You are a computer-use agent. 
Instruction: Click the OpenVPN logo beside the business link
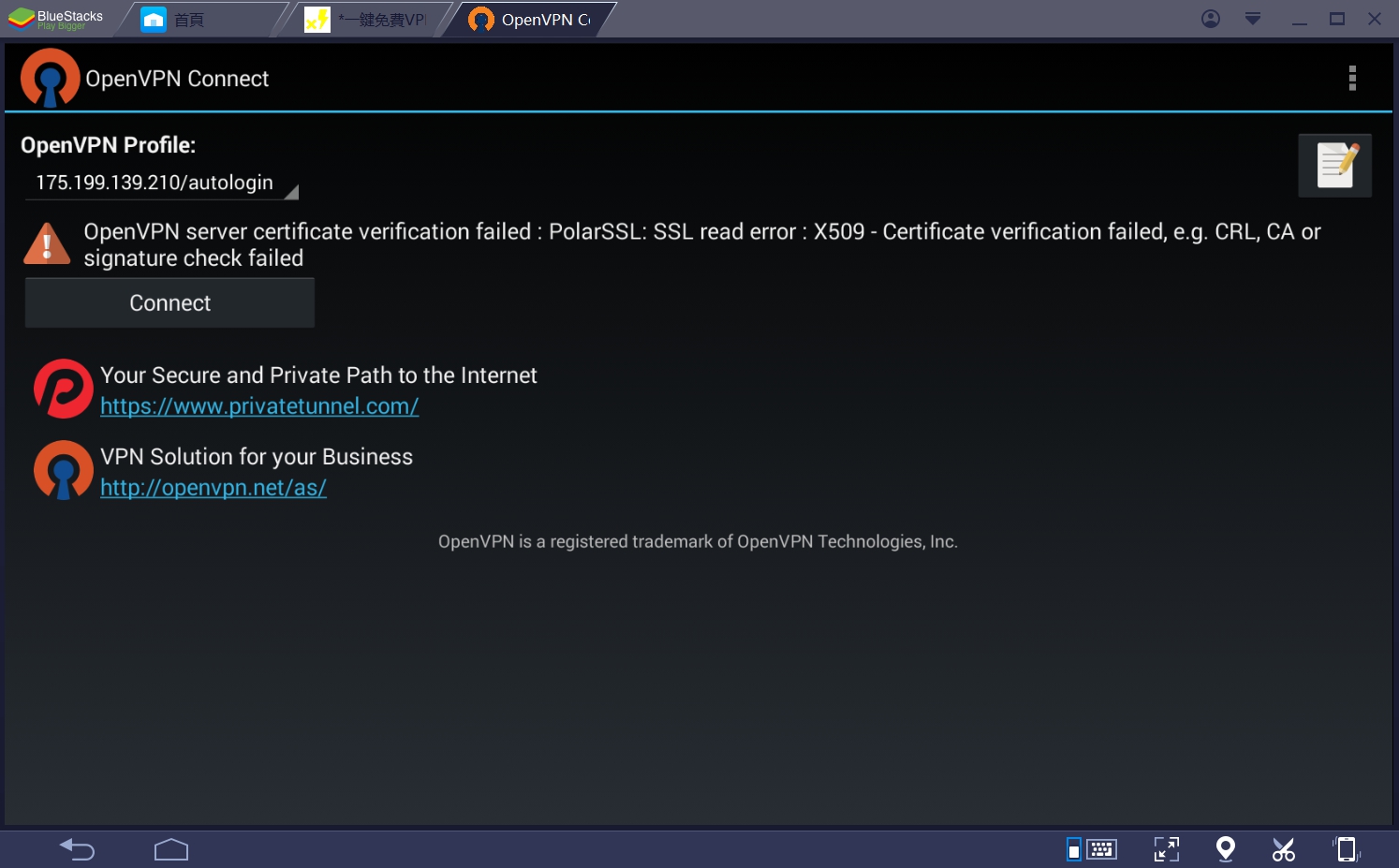64,470
